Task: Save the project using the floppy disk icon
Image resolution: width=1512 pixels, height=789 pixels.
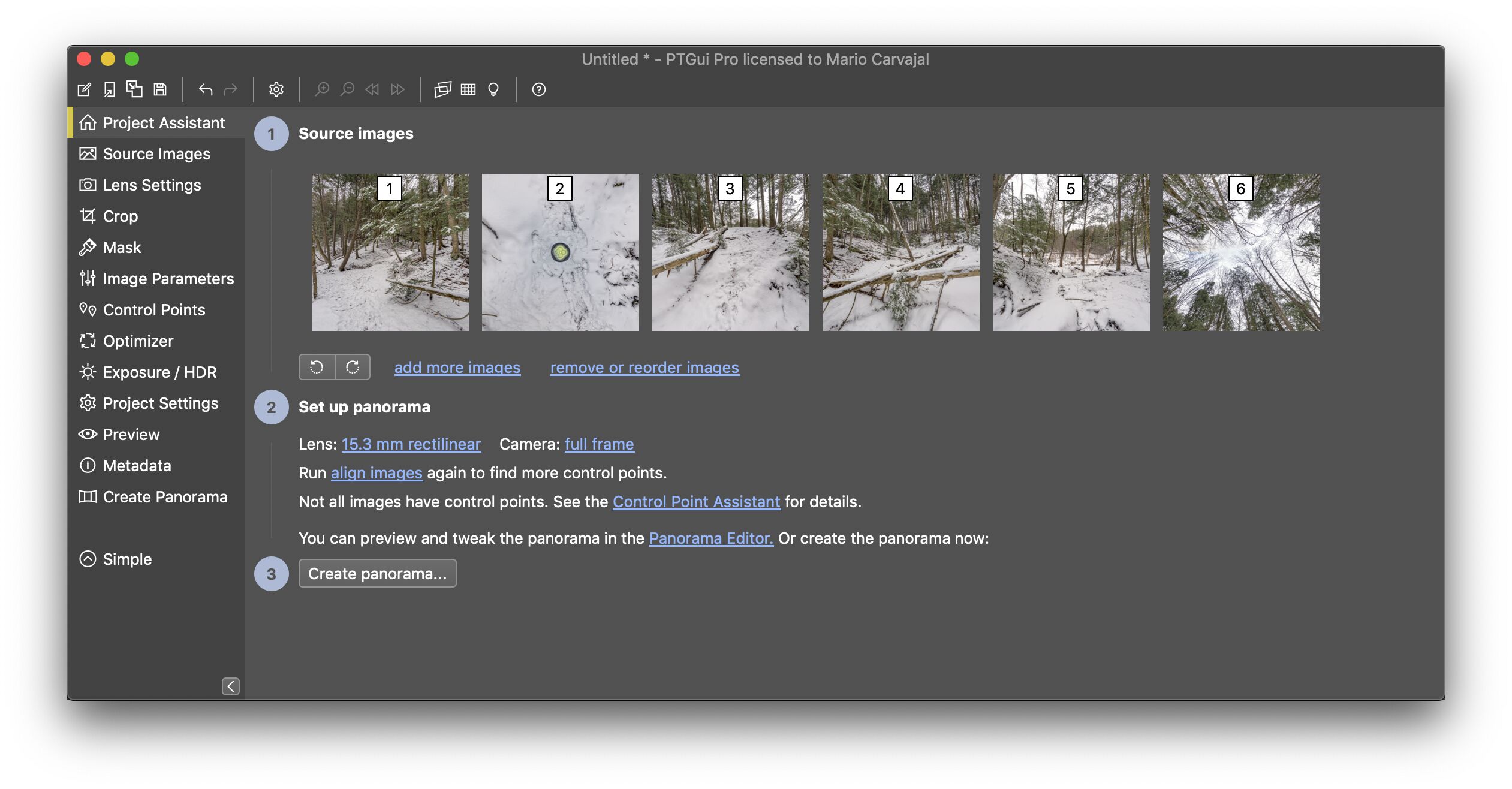Action: pyautogui.click(x=160, y=89)
